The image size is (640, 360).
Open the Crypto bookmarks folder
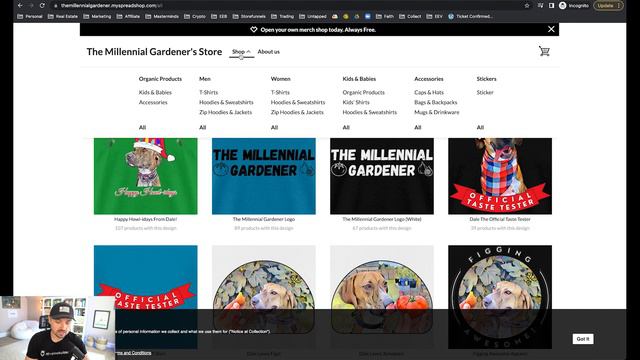(x=195, y=16)
